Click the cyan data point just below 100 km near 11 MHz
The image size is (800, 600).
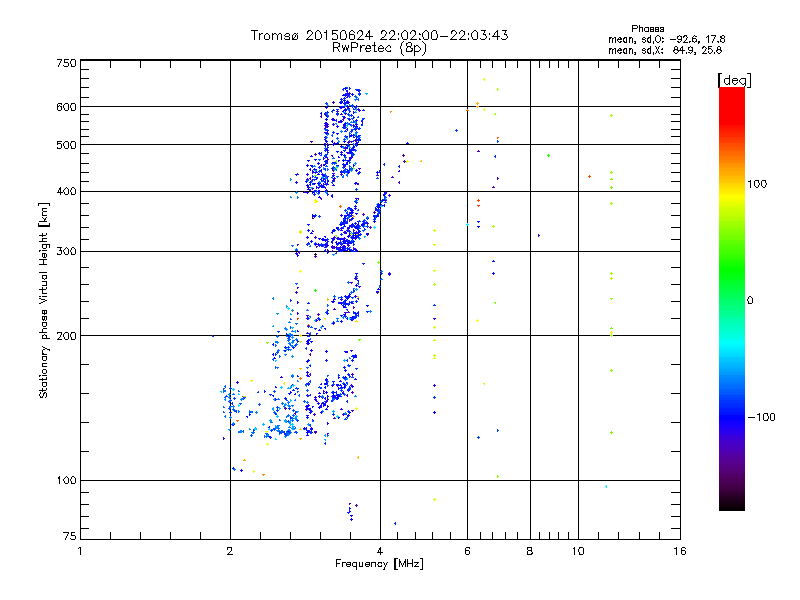click(x=606, y=487)
